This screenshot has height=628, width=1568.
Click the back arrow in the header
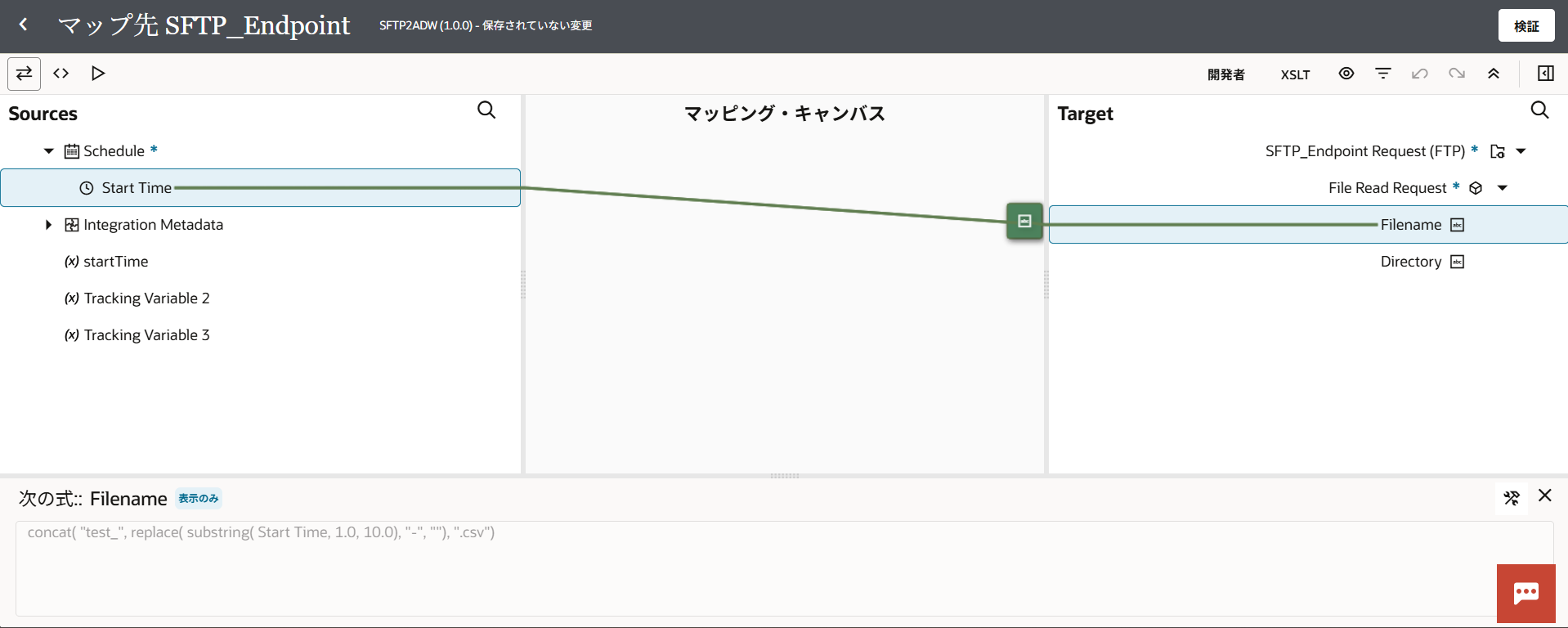[x=24, y=25]
